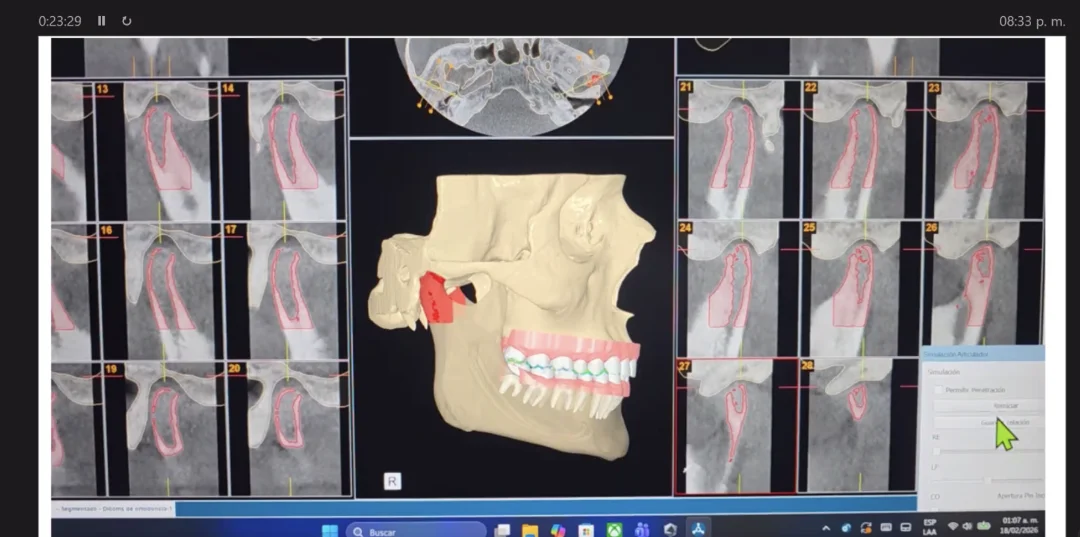Click the restart loop icon beside pause
1080x537 pixels.
(x=127, y=21)
